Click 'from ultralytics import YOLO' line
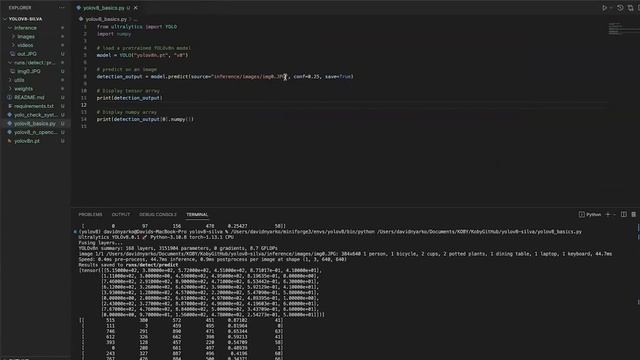This screenshot has width=640, height=360. pos(137,27)
